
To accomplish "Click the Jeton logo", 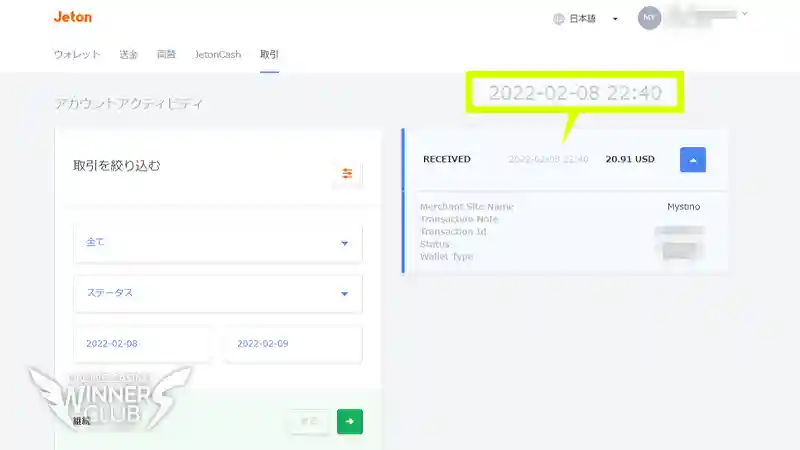I will (x=73, y=17).
